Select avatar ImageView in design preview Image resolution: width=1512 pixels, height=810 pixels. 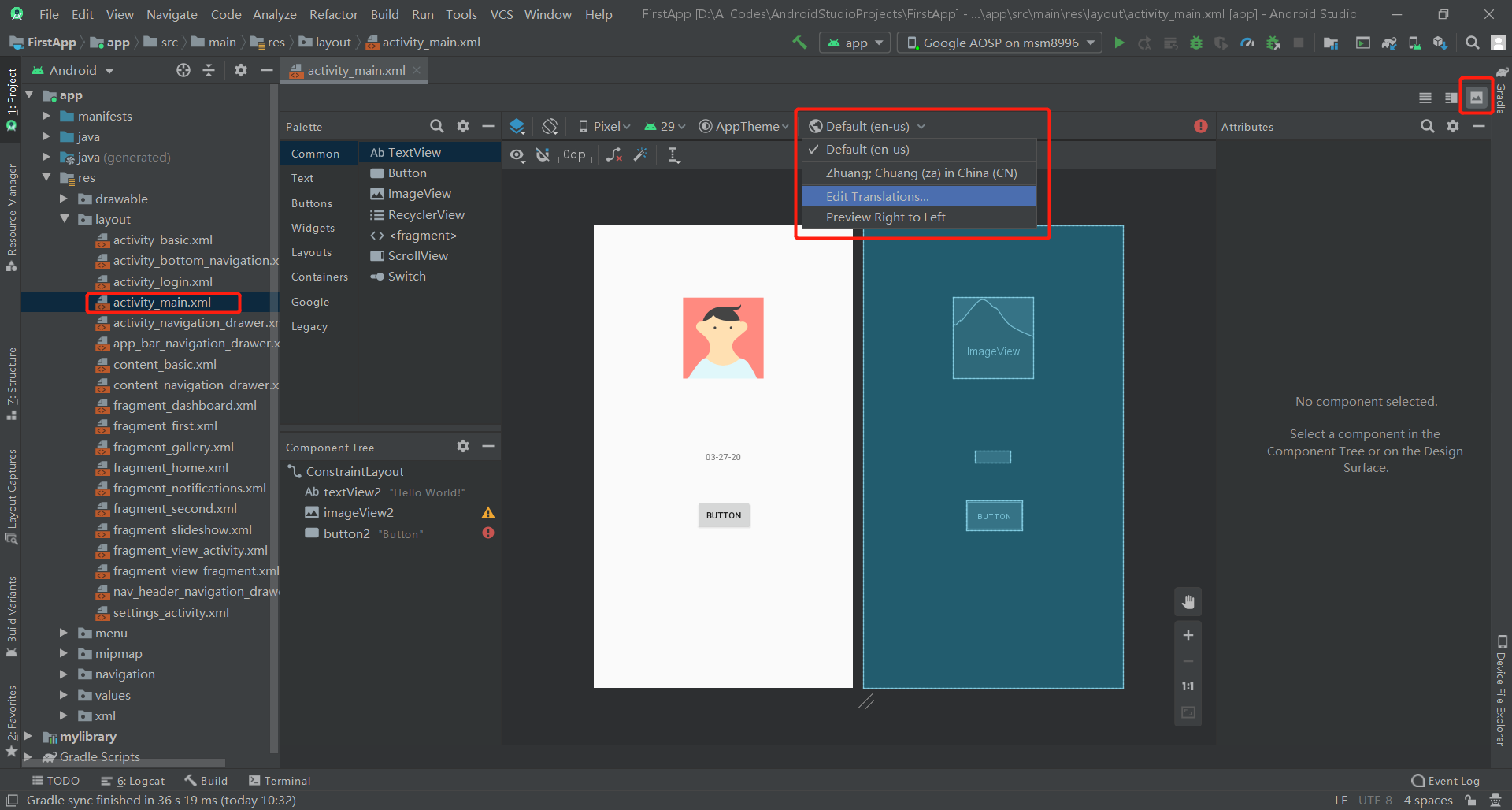pos(723,338)
